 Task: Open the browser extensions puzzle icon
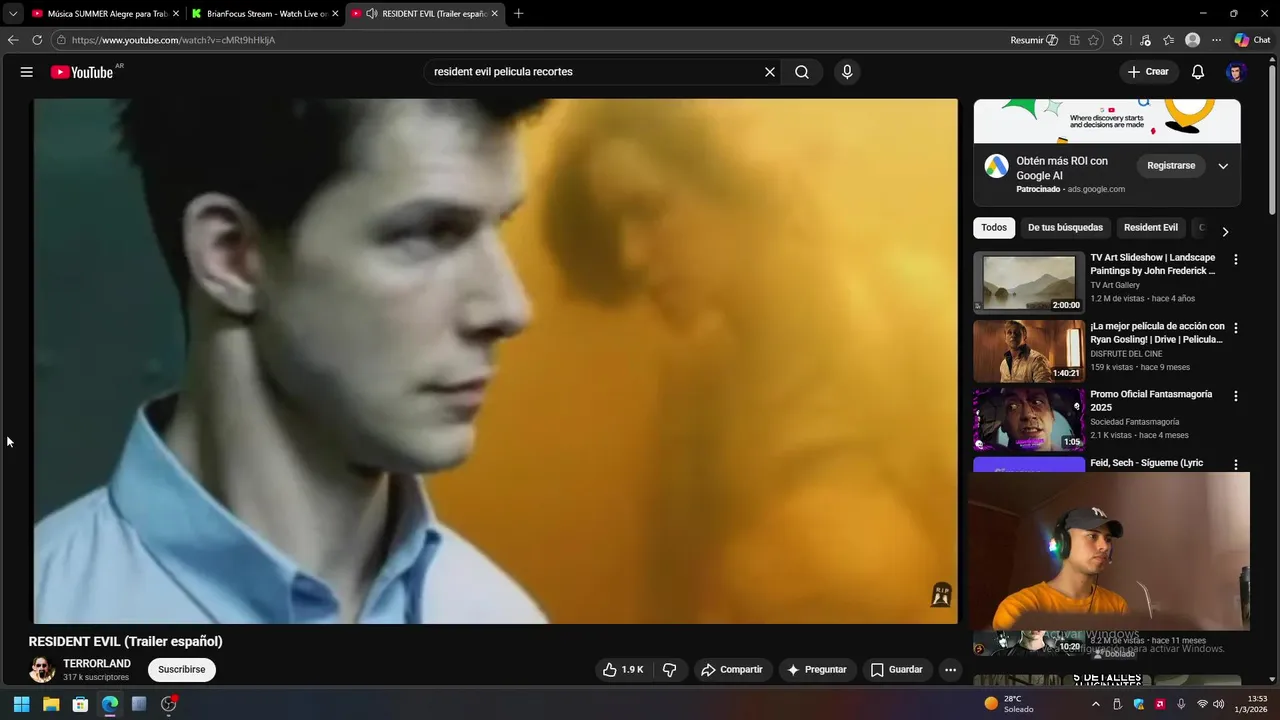(1118, 40)
